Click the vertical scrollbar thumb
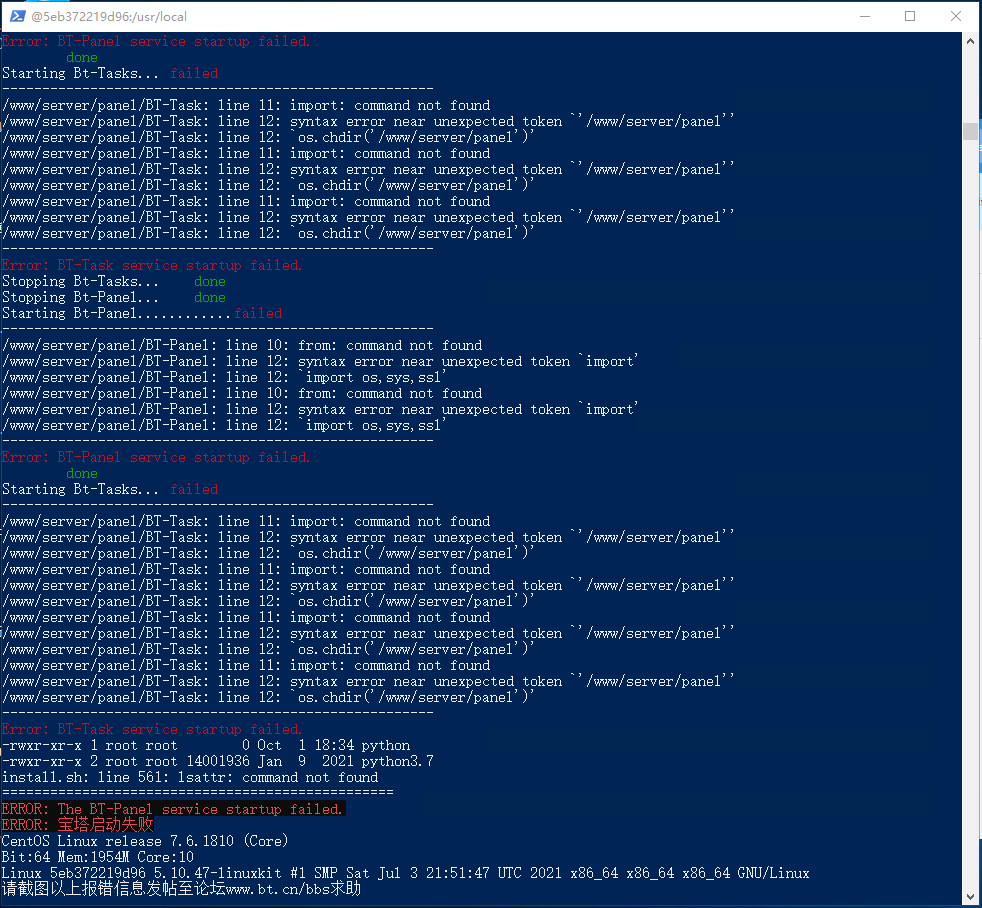The image size is (982, 908). 970,131
